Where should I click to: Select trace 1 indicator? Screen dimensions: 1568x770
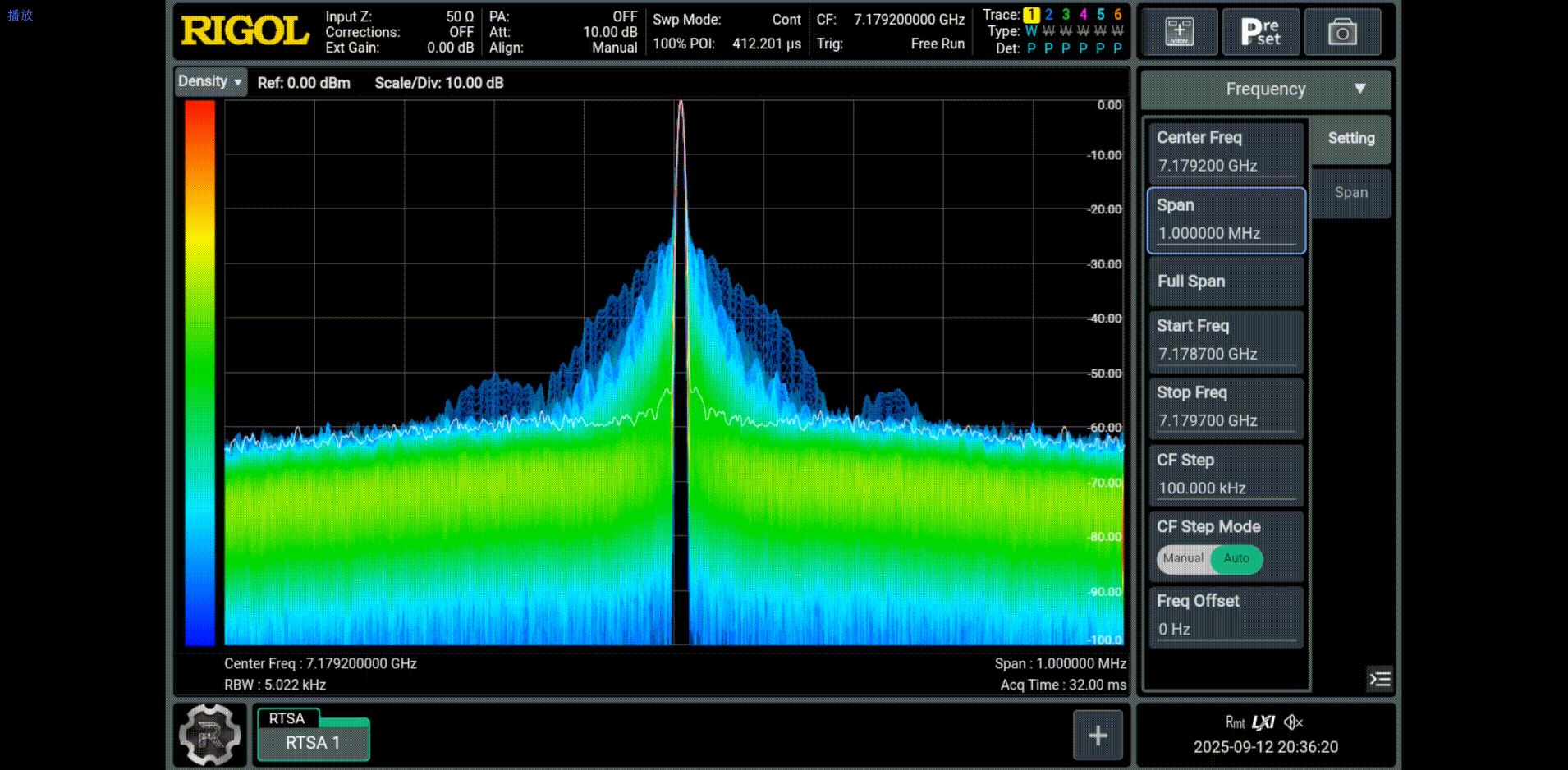(1031, 15)
